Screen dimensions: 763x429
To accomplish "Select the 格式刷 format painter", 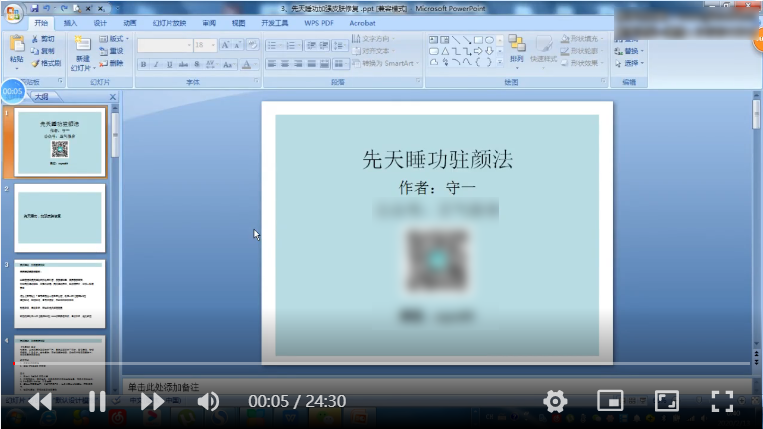I will click(x=47, y=63).
